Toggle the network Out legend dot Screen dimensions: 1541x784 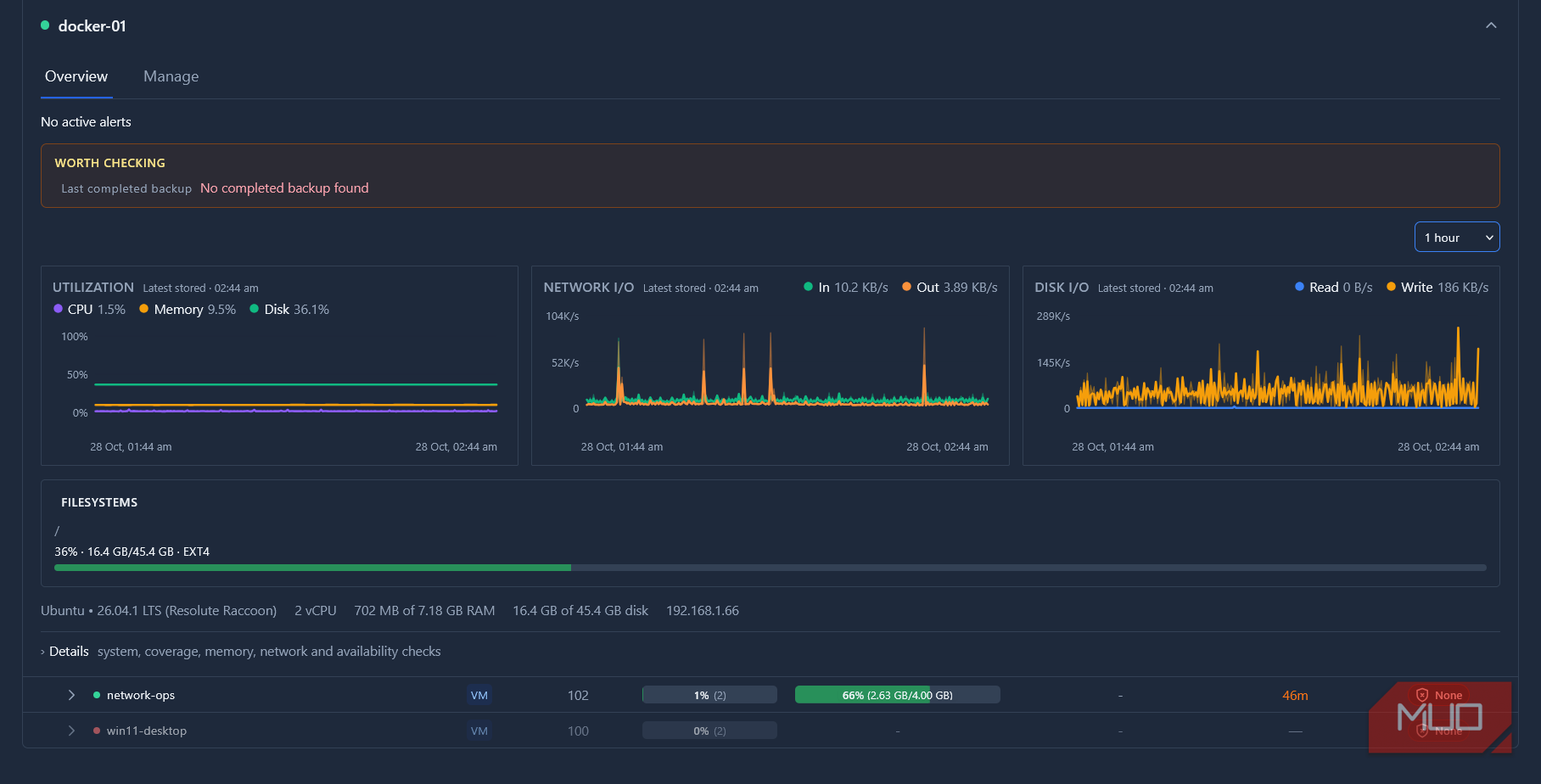pos(907,287)
